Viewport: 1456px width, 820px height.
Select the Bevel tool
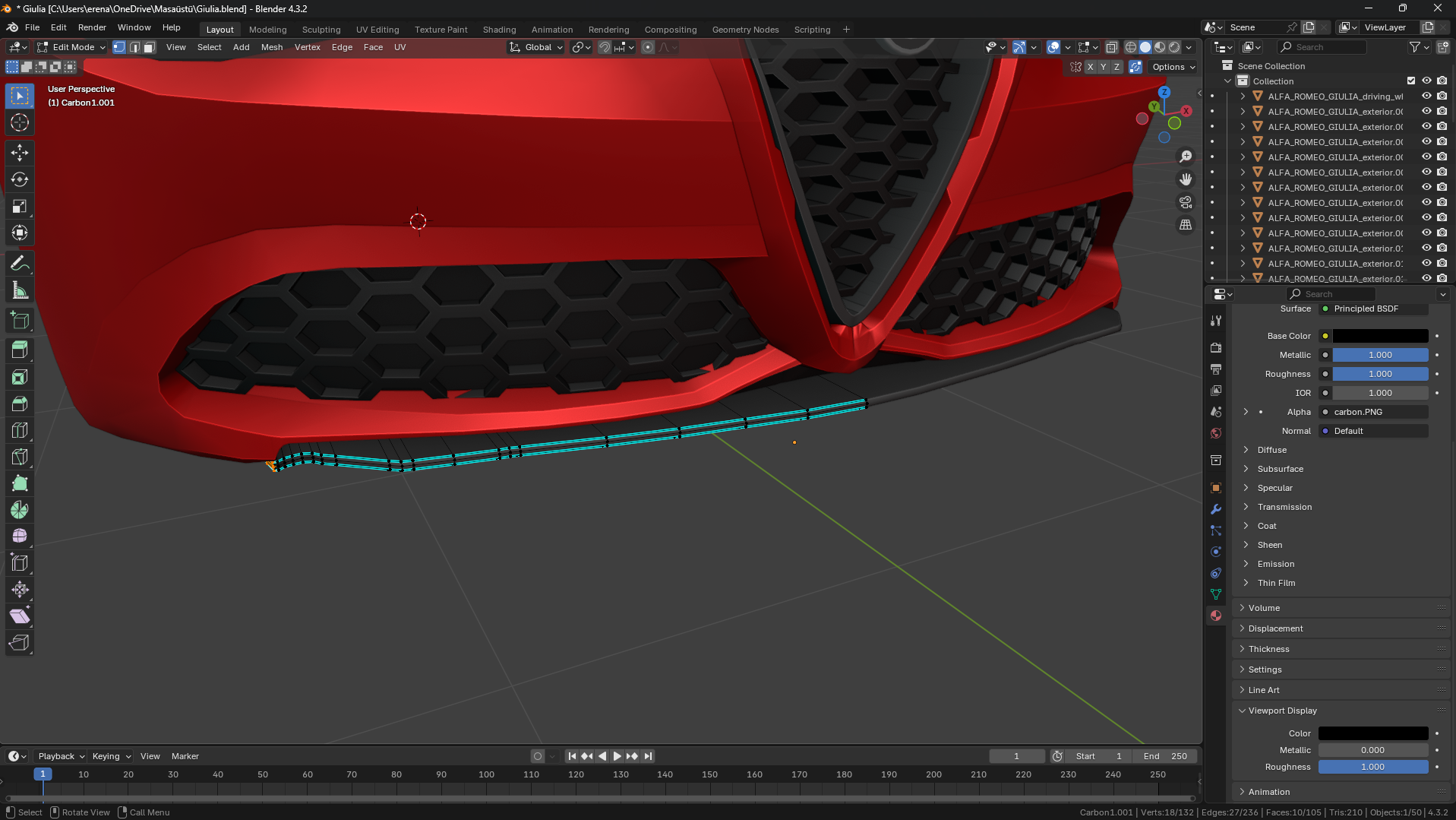click(x=20, y=404)
